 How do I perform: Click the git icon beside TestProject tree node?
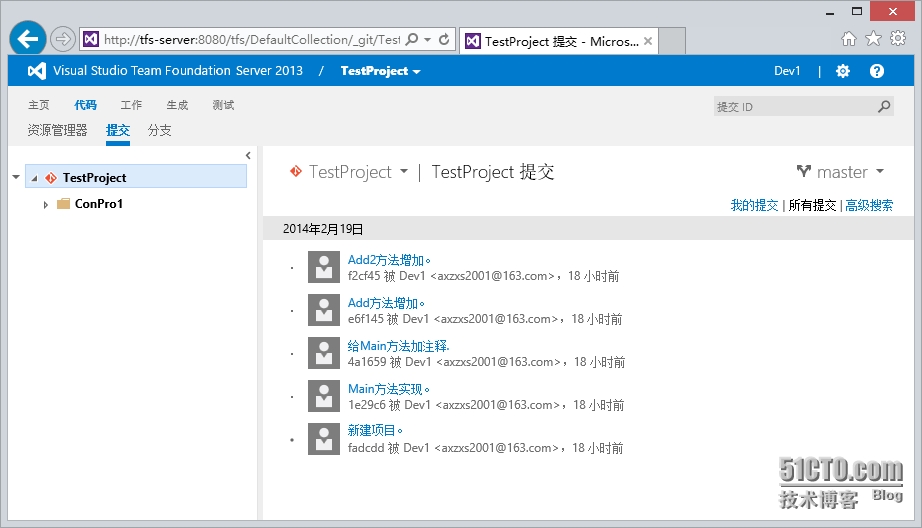point(51,178)
